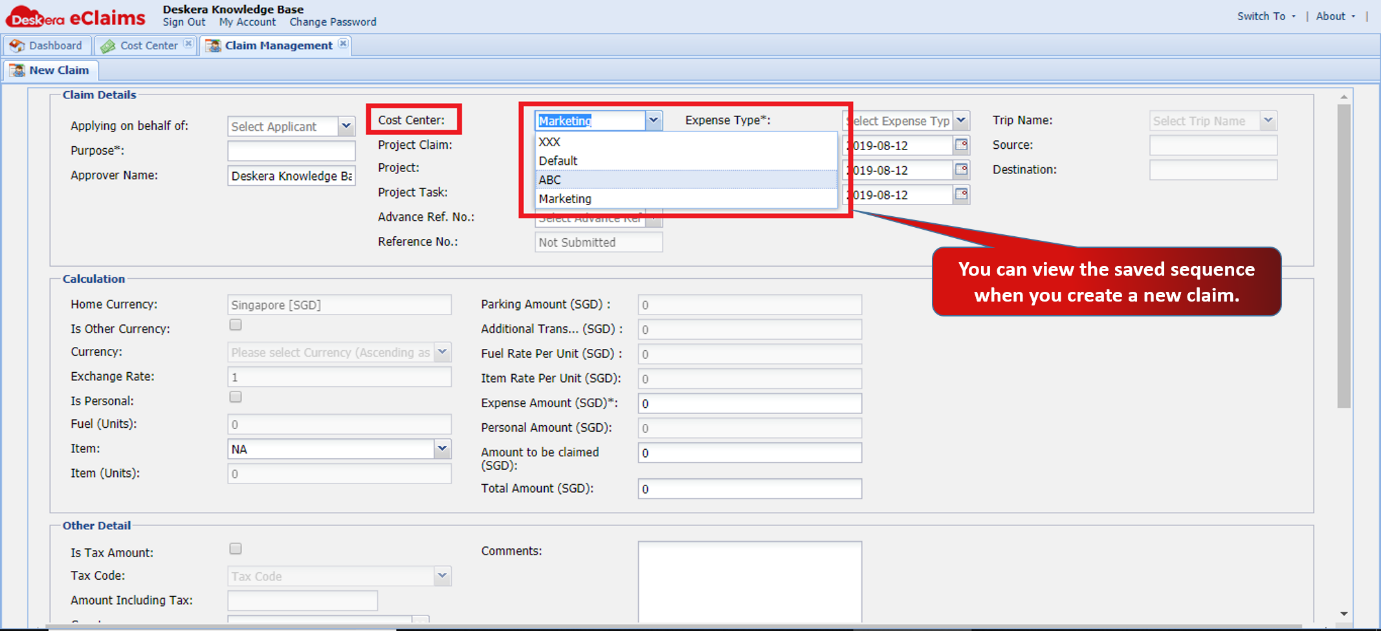1381x631 pixels.
Task: Open the Change Password link
Action: click(x=333, y=22)
